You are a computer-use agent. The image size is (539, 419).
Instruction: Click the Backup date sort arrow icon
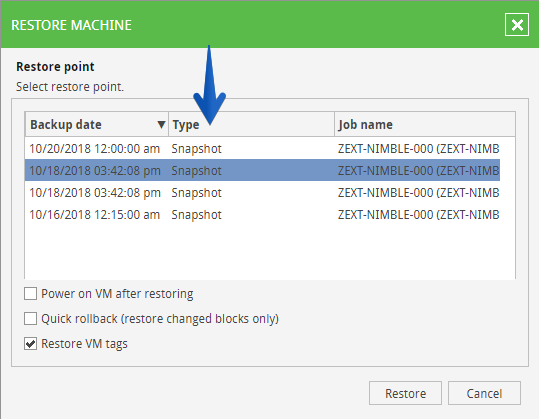point(161,124)
